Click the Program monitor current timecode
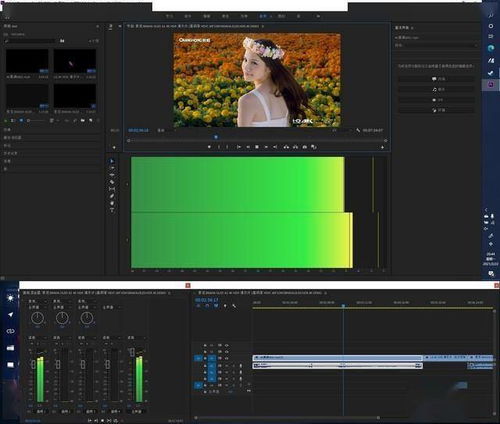 click(x=138, y=130)
